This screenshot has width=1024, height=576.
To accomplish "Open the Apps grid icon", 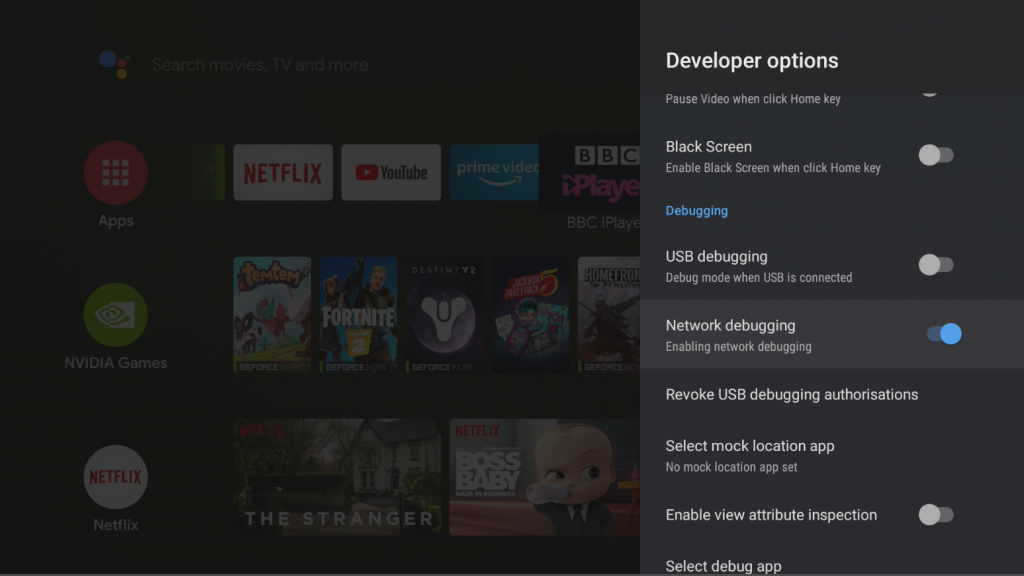I will [116, 172].
